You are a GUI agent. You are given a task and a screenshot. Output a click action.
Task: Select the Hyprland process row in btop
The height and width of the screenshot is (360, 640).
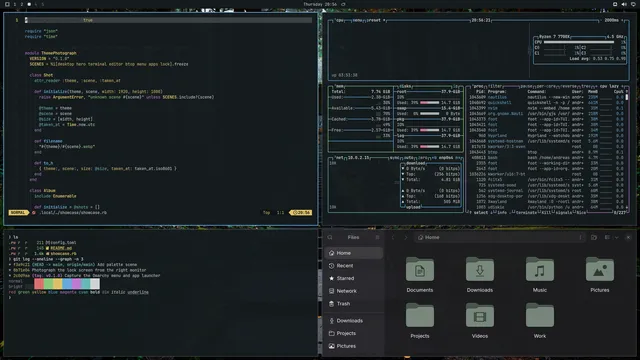[546, 136]
